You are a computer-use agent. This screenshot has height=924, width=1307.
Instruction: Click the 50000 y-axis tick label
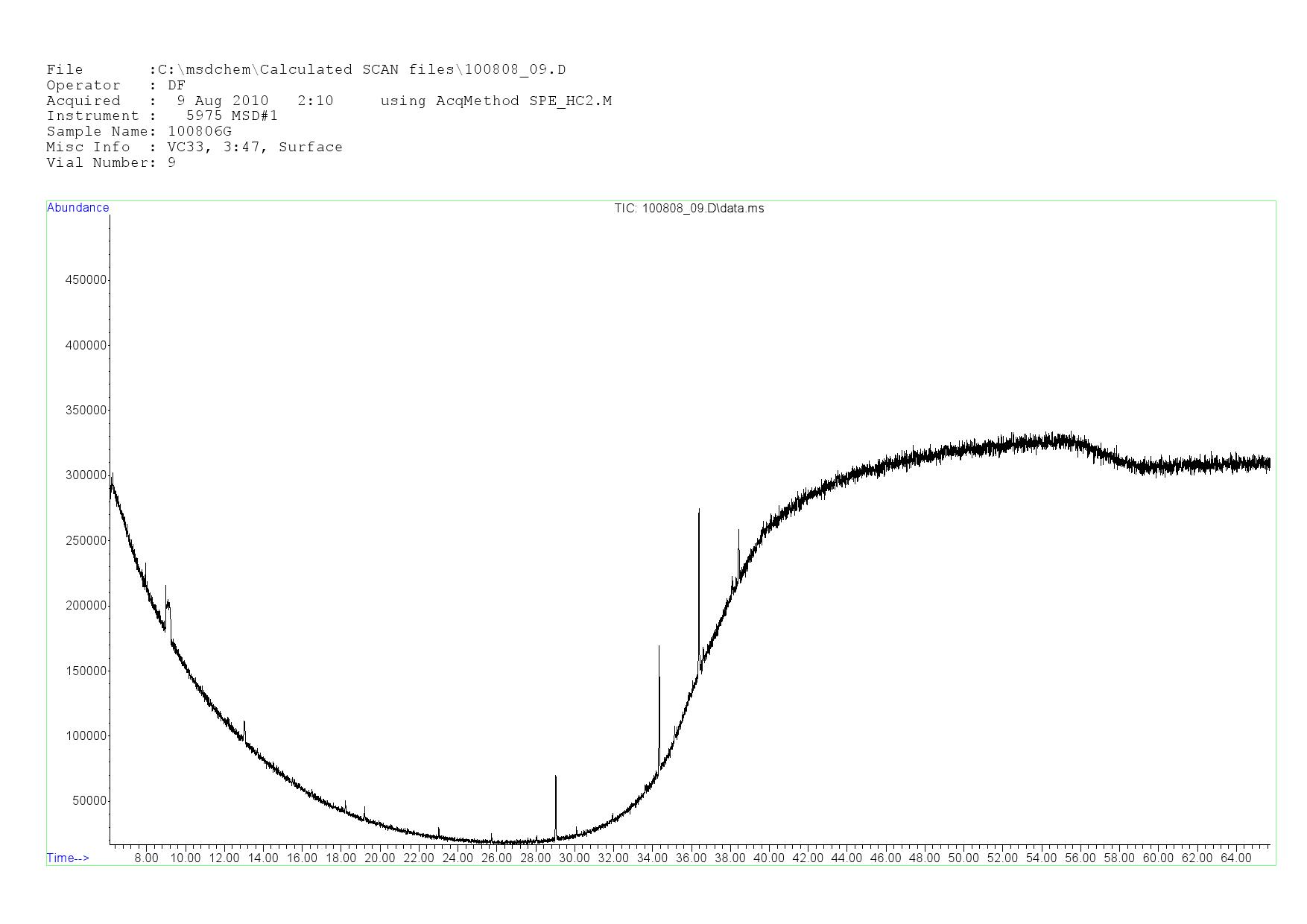pos(89,801)
